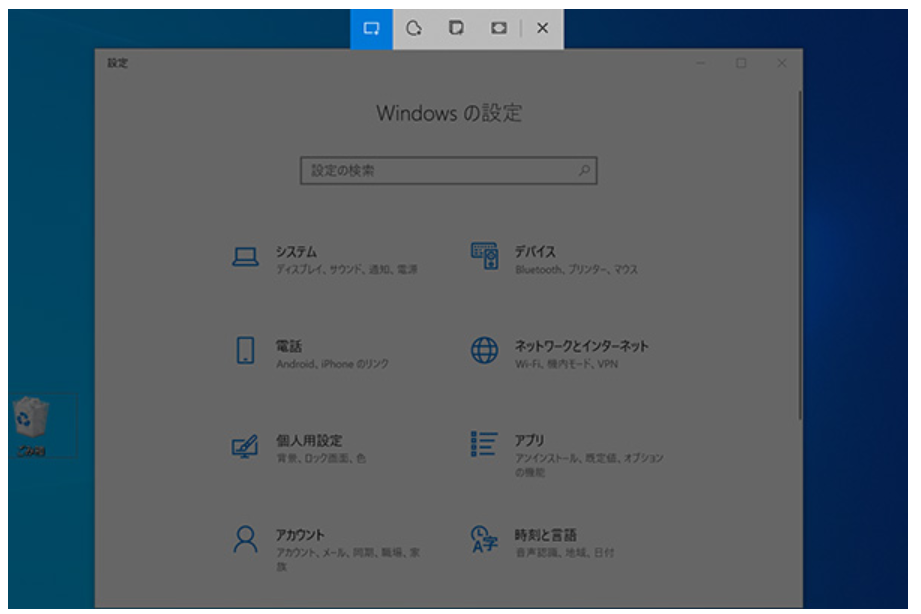Click the ディスプレイ、サウンド description text
The width and height of the screenshot is (921, 614).
tap(347, 270)
